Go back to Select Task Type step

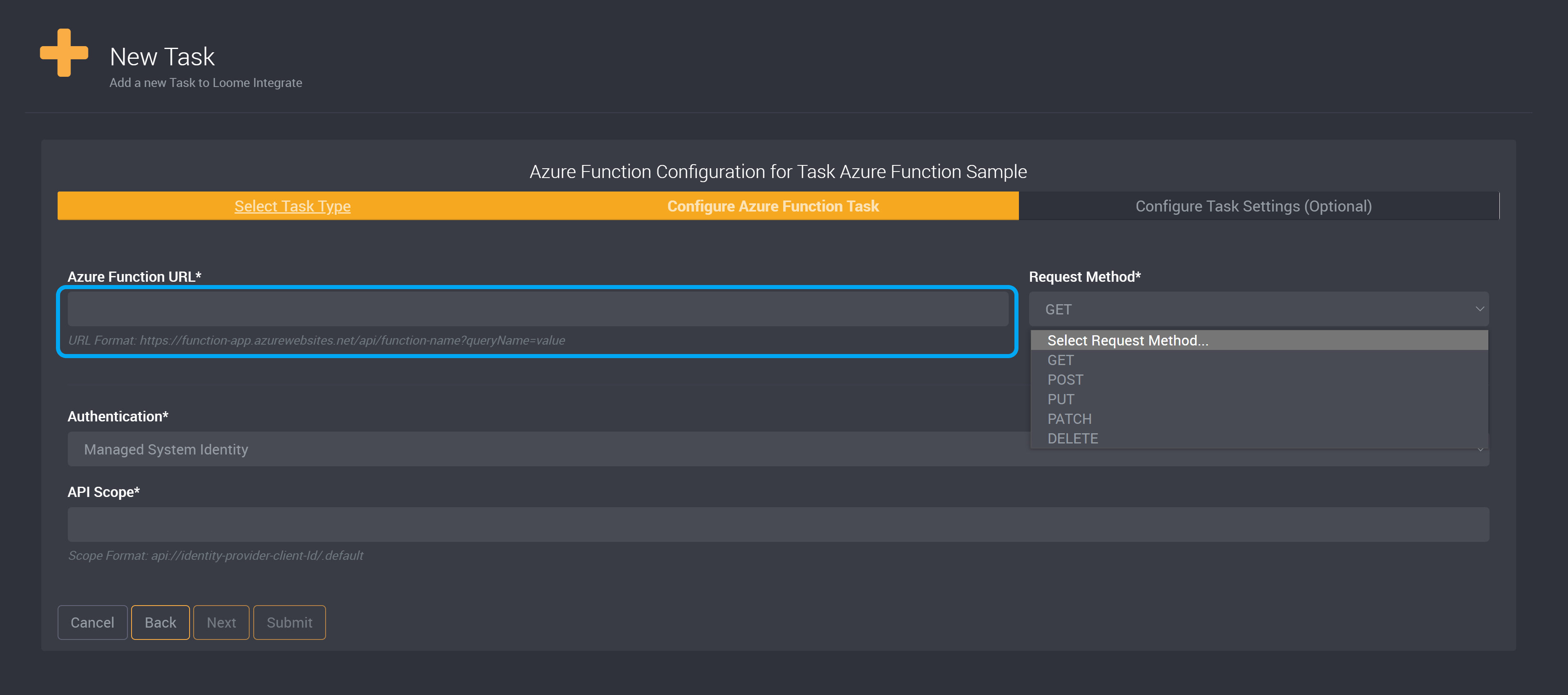[292, 206]
